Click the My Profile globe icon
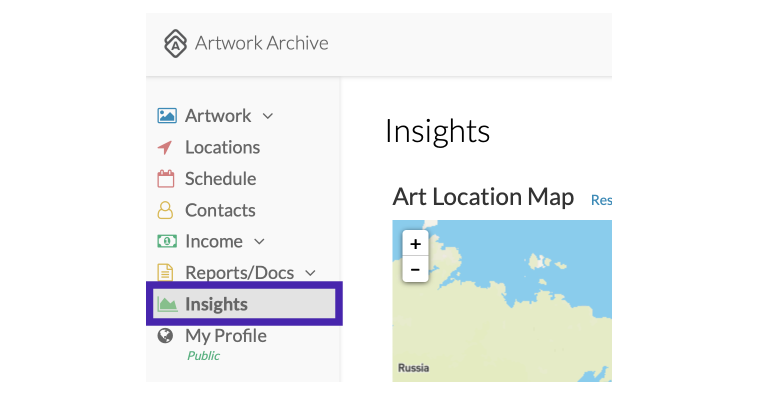757x409 pixels. pyautogui.click(x=165, y=336)
